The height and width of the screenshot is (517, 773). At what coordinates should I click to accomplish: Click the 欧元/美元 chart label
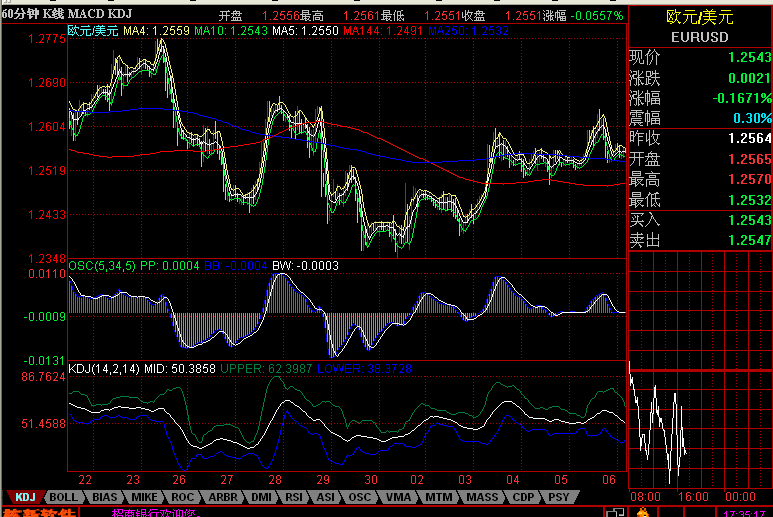click(93, 31)
